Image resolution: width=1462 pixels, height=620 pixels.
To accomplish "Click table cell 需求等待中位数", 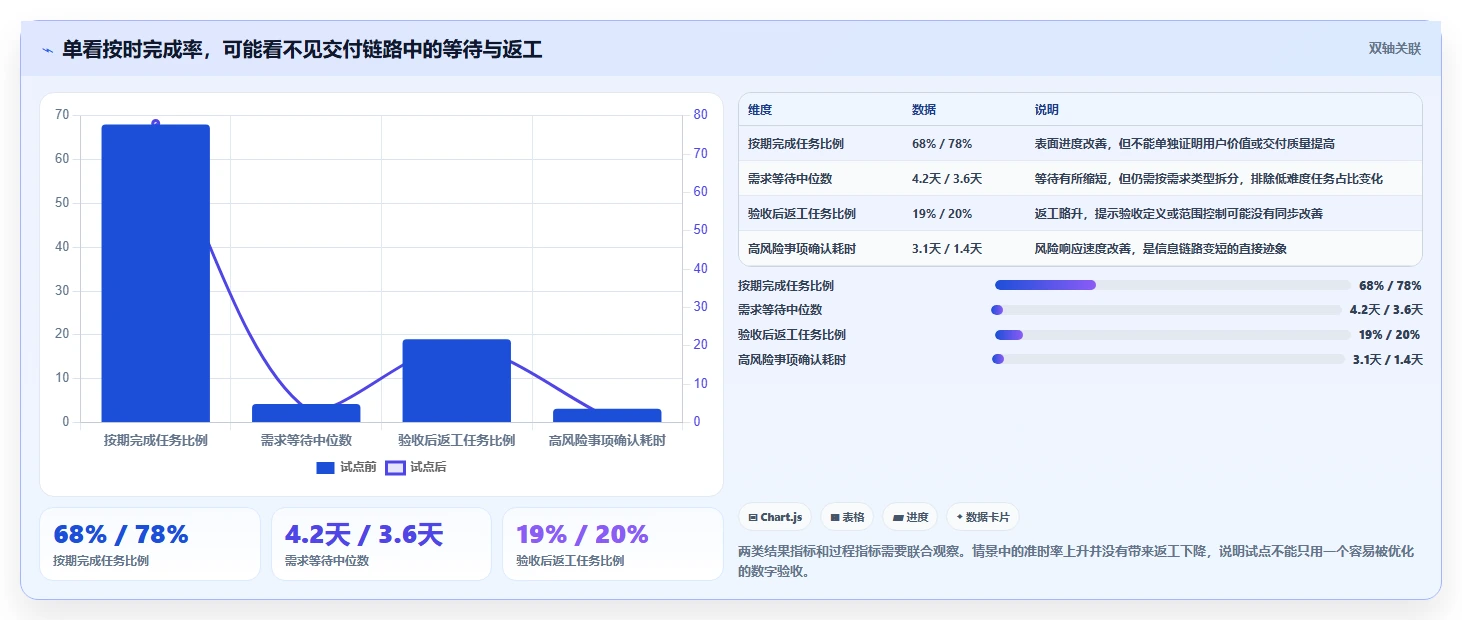I will pyautogui.click(x=790, y=179).
